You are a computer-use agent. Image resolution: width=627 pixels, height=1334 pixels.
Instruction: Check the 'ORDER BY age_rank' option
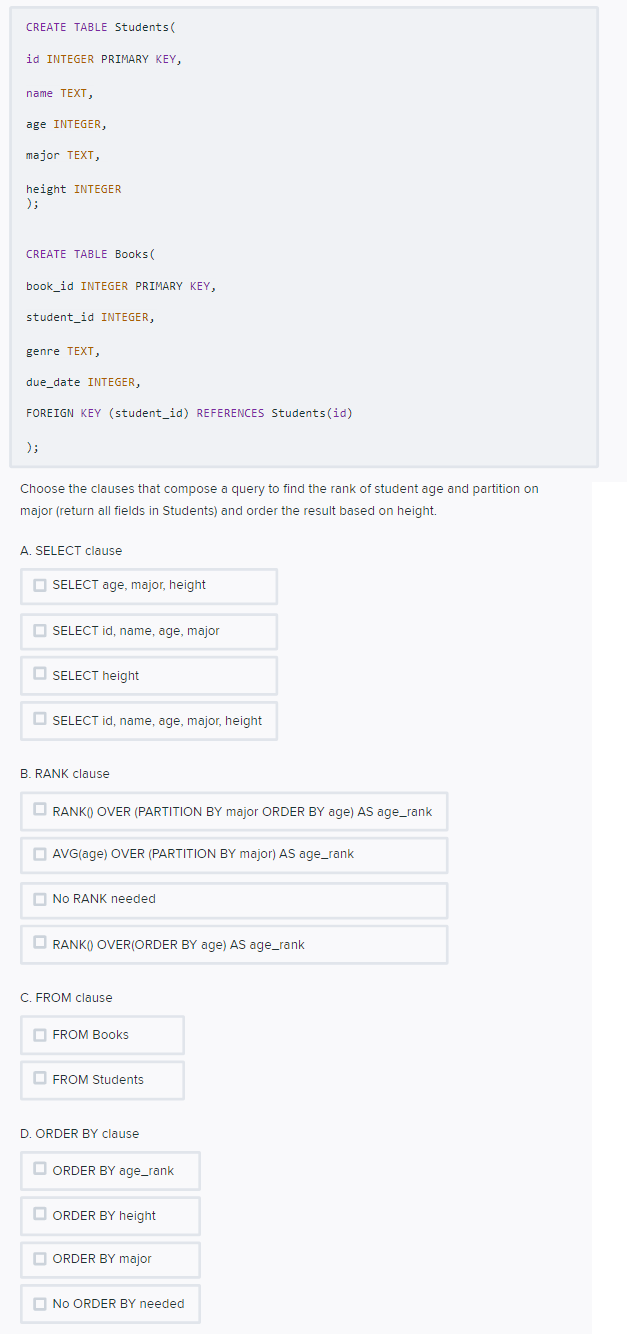pos(40,1169)
